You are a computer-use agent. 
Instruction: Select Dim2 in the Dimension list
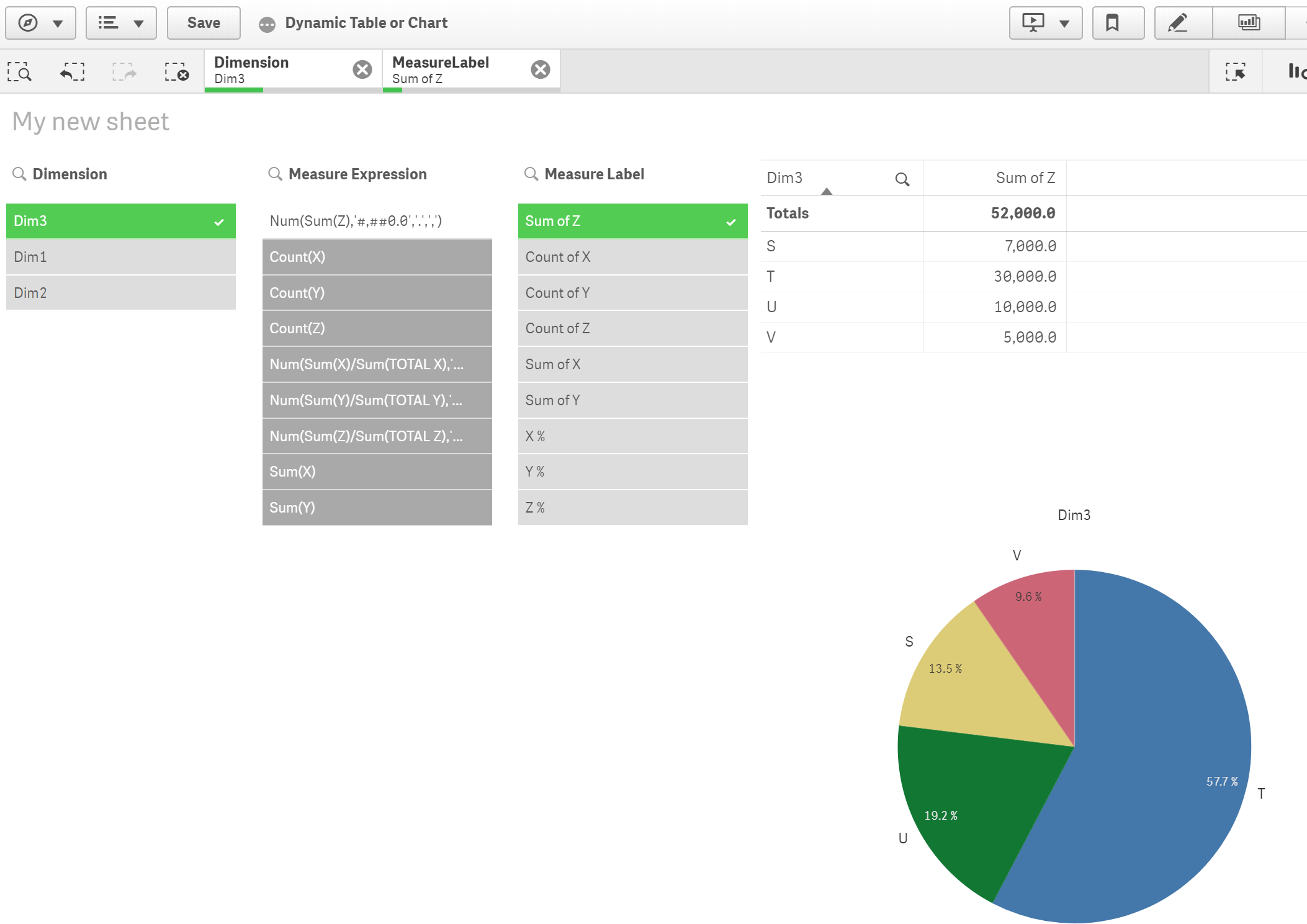120,292
